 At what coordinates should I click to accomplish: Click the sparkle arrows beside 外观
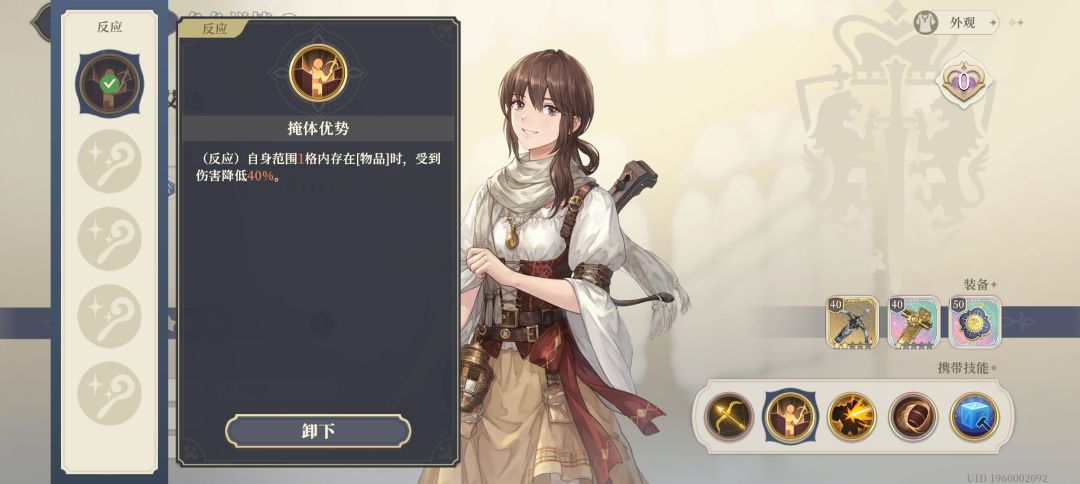coord(1016,23)
